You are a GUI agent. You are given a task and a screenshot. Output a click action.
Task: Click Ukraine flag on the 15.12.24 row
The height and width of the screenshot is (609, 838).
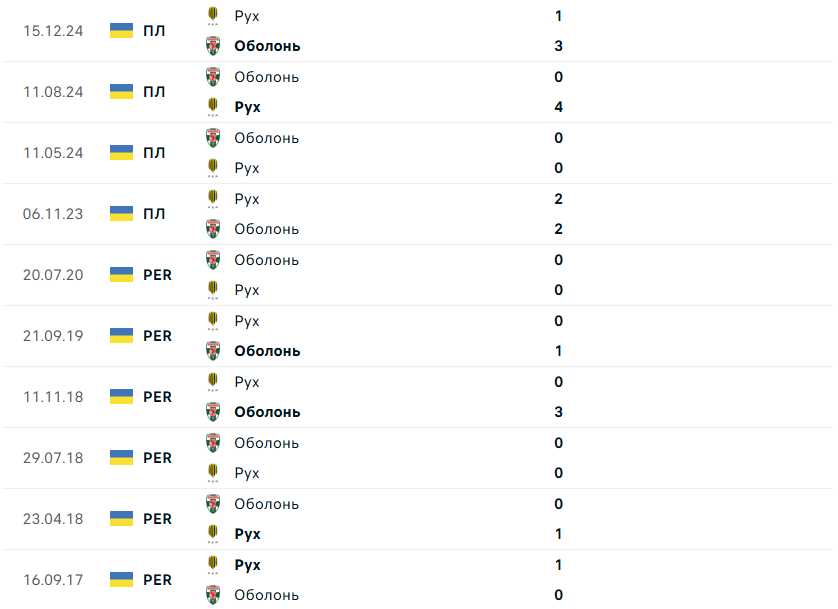[121, 31]
